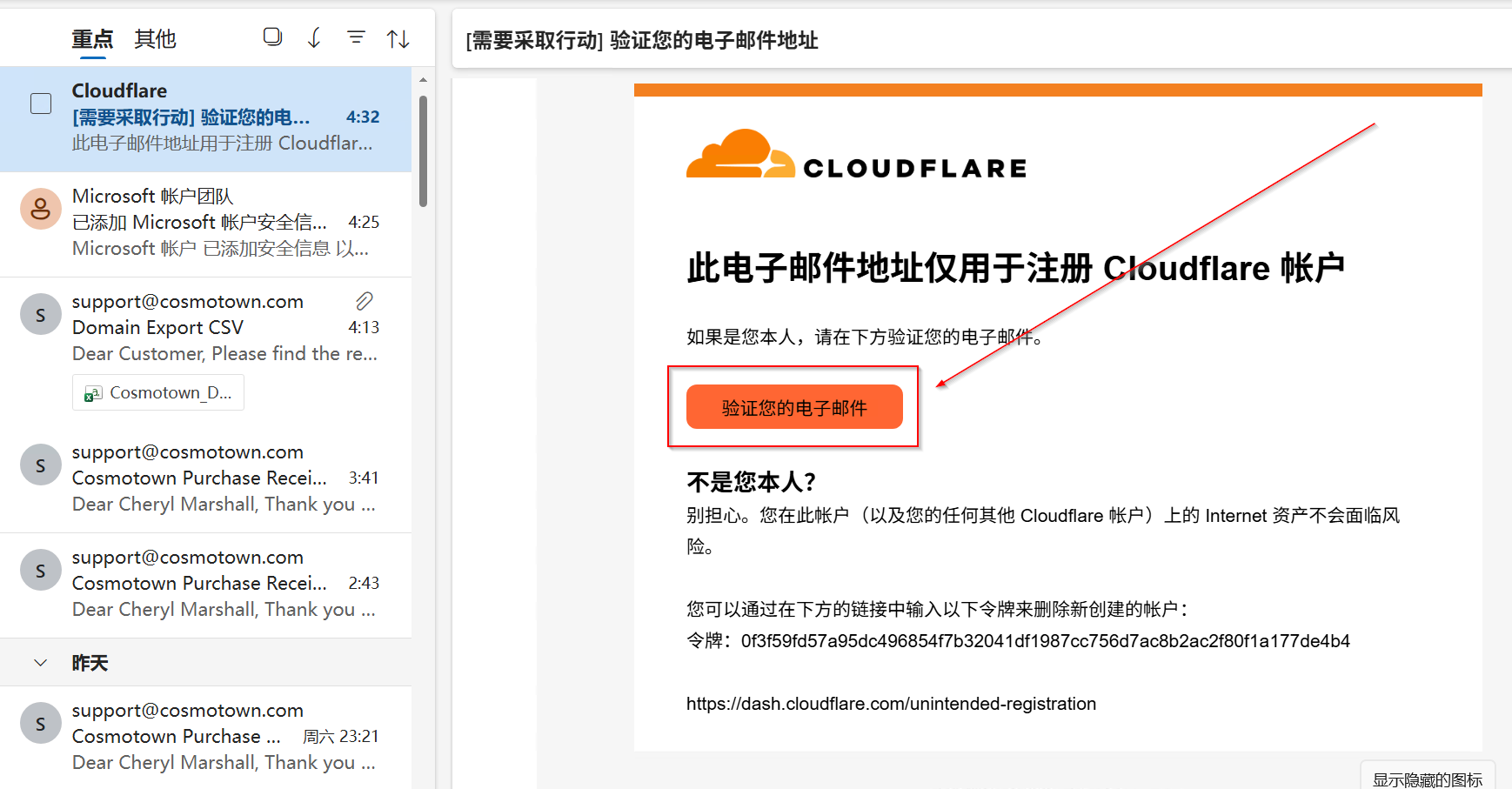
Task: Open the Domain Export CSV email
Action: pyautogui.click(x=205, y=352)
